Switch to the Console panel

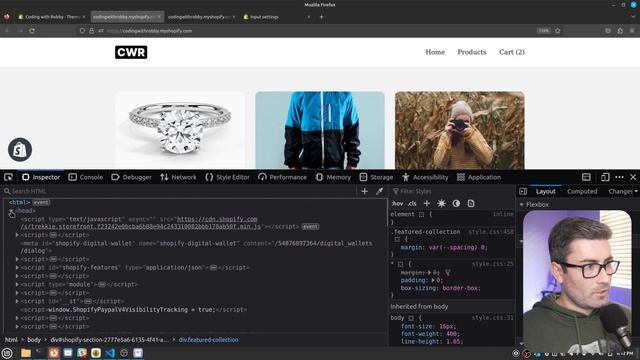click(x=86, y=177)
